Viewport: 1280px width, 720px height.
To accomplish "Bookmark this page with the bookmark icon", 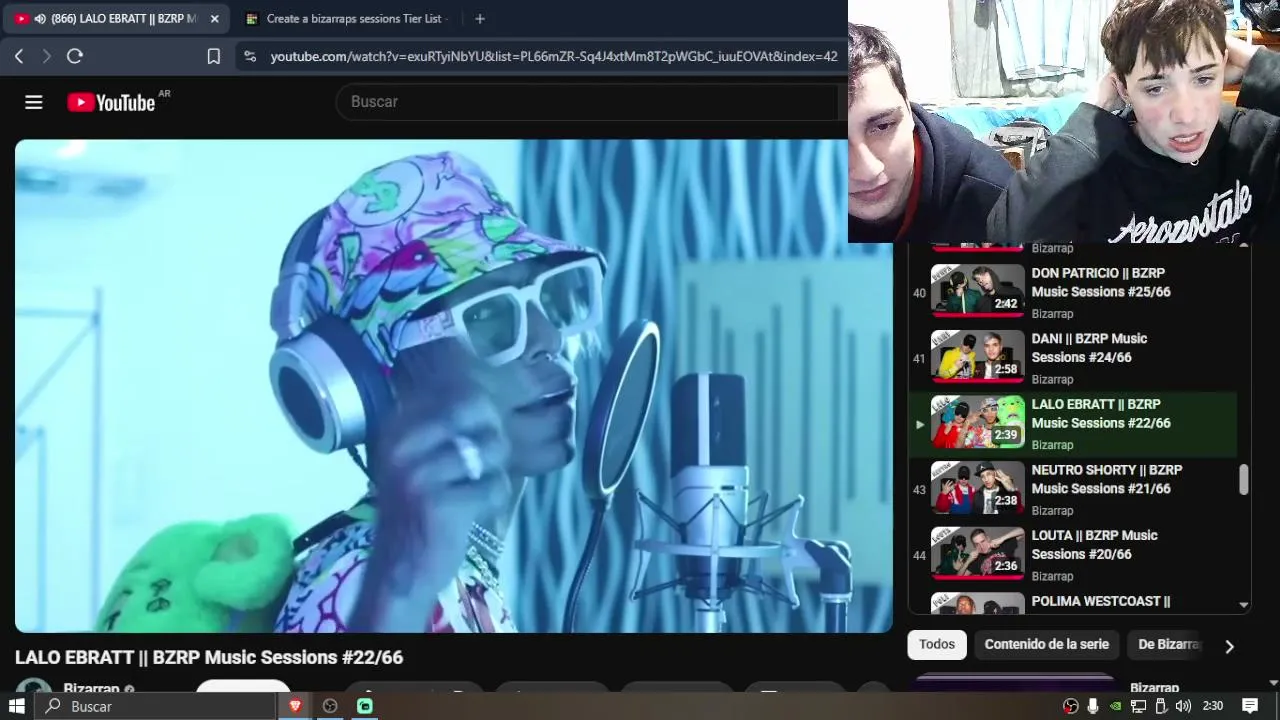I will pyautogui.click(x=213, y=56).
